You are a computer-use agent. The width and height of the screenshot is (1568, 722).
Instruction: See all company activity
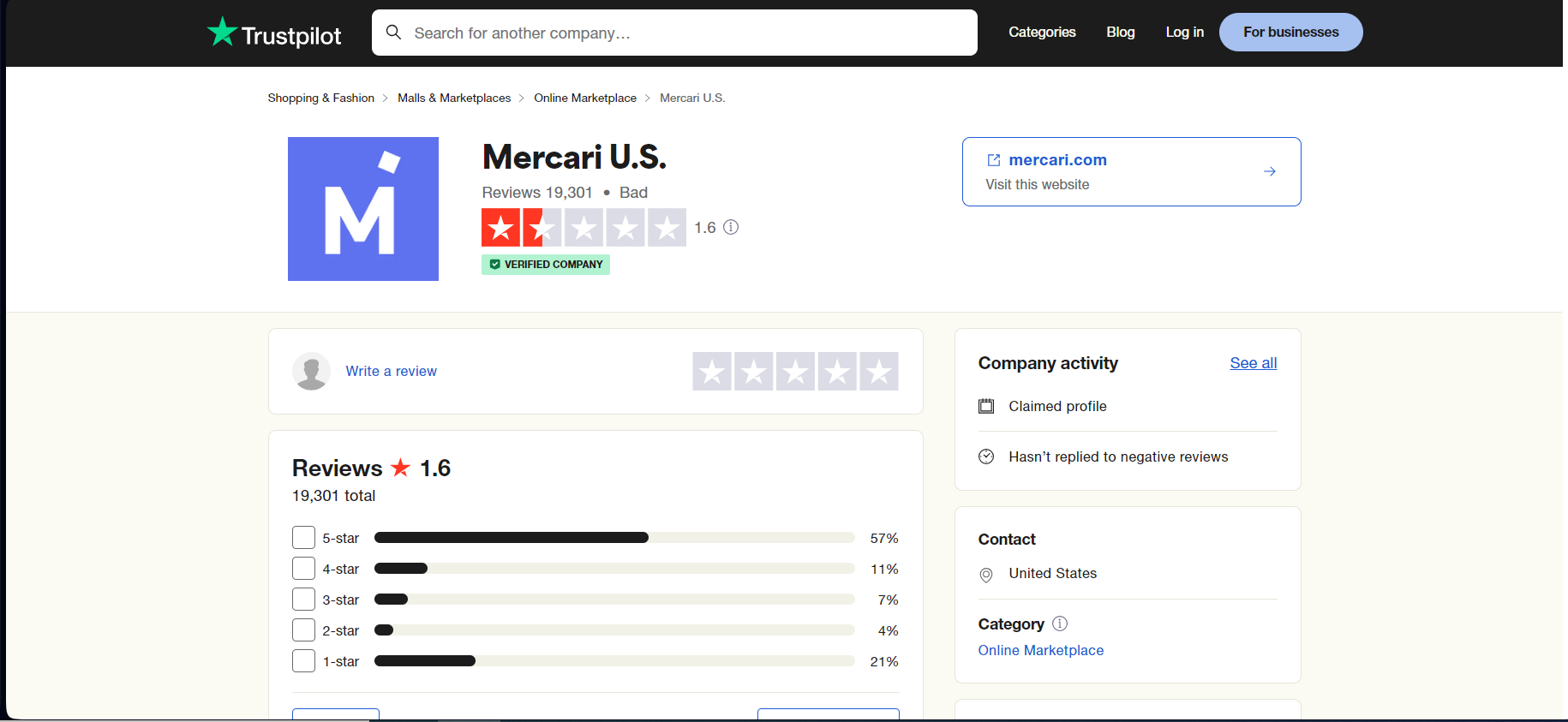click(1253, 363)
